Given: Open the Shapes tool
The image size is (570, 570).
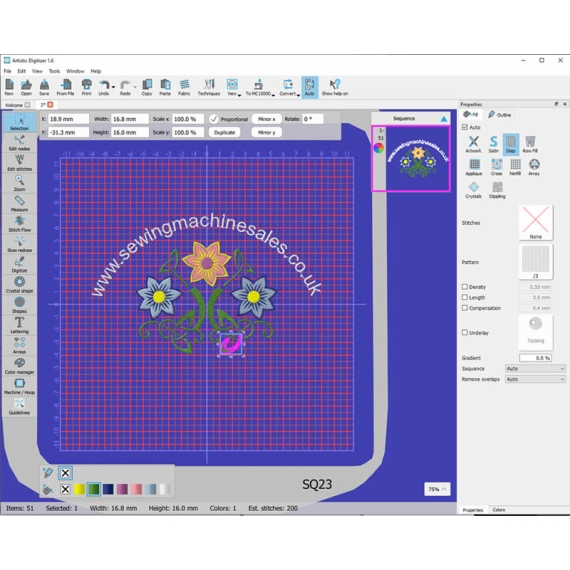Looking at the screenshot, I should [x=19, y=305].
